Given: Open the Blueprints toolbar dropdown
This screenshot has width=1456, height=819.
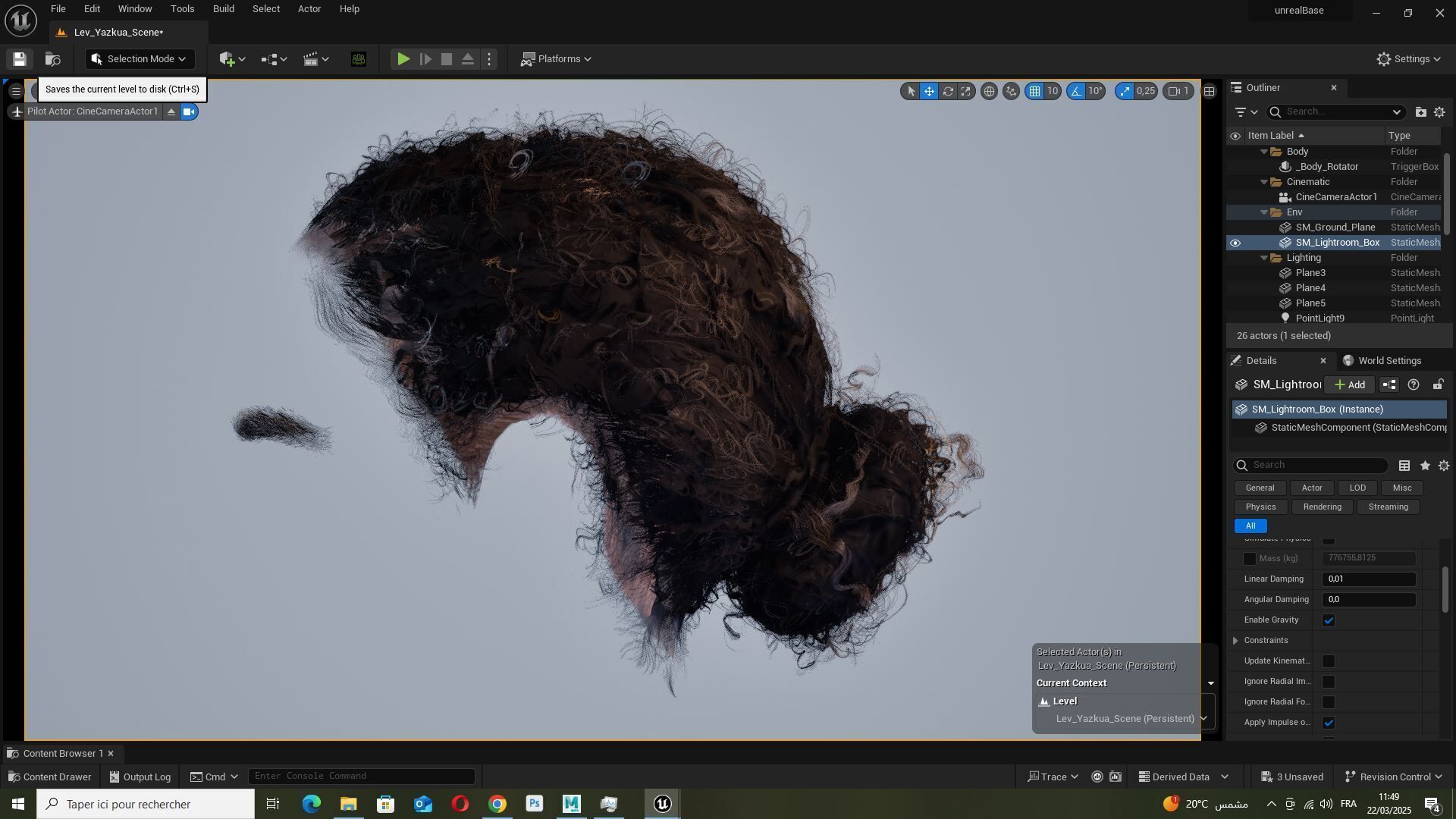Looking at the screenshot, I should pyautogui.click(x=274, y=59).
